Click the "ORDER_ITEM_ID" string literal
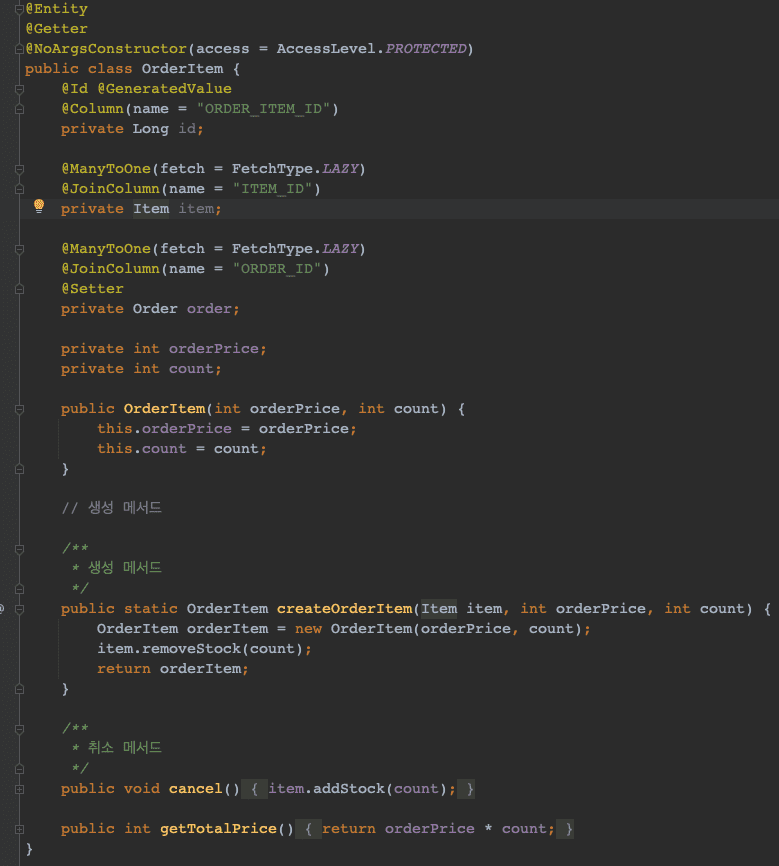The image size is (779, 866). [x=263, y=109]
